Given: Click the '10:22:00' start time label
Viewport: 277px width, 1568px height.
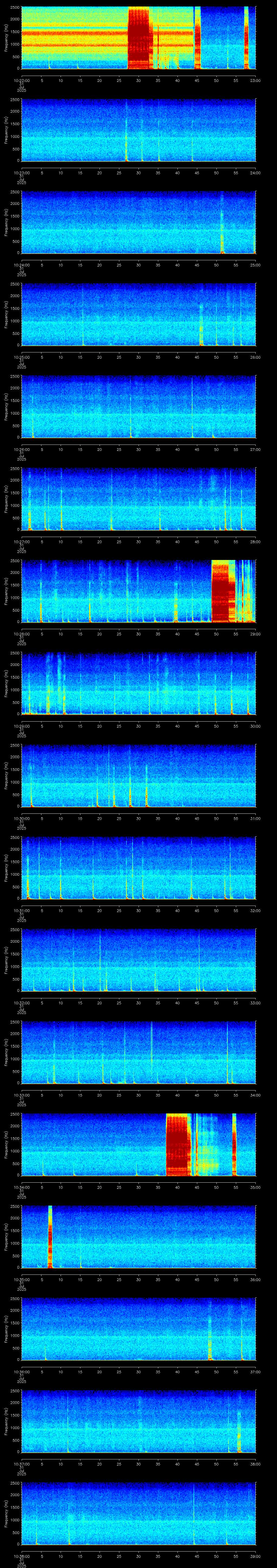Looking at the screenshot, I should pyautogui.click(x=21, y=80).
